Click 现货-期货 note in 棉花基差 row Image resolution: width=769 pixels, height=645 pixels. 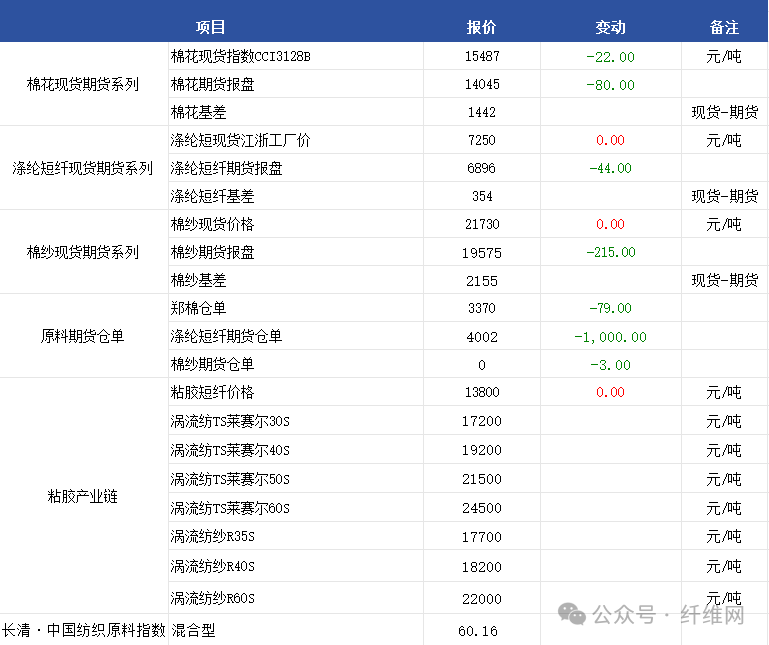(x=725, y=112)
